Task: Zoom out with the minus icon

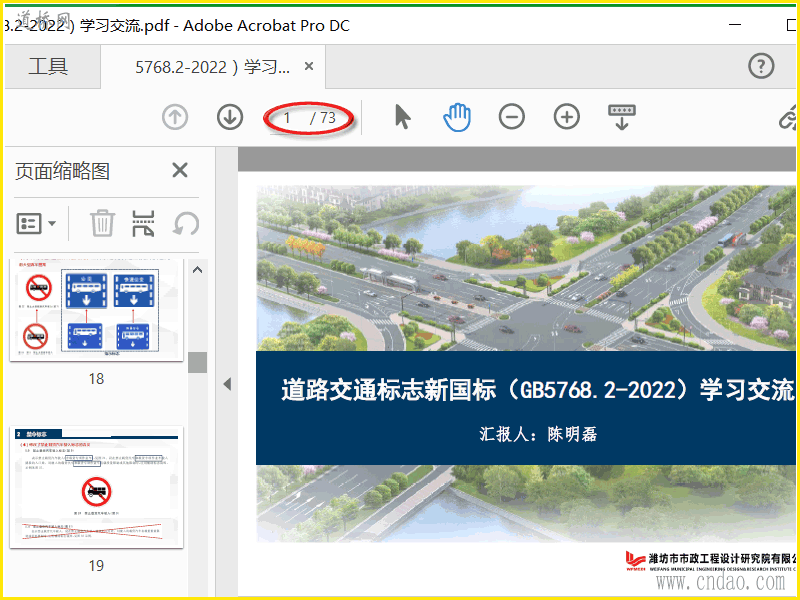Action: [x=512, y=117]
